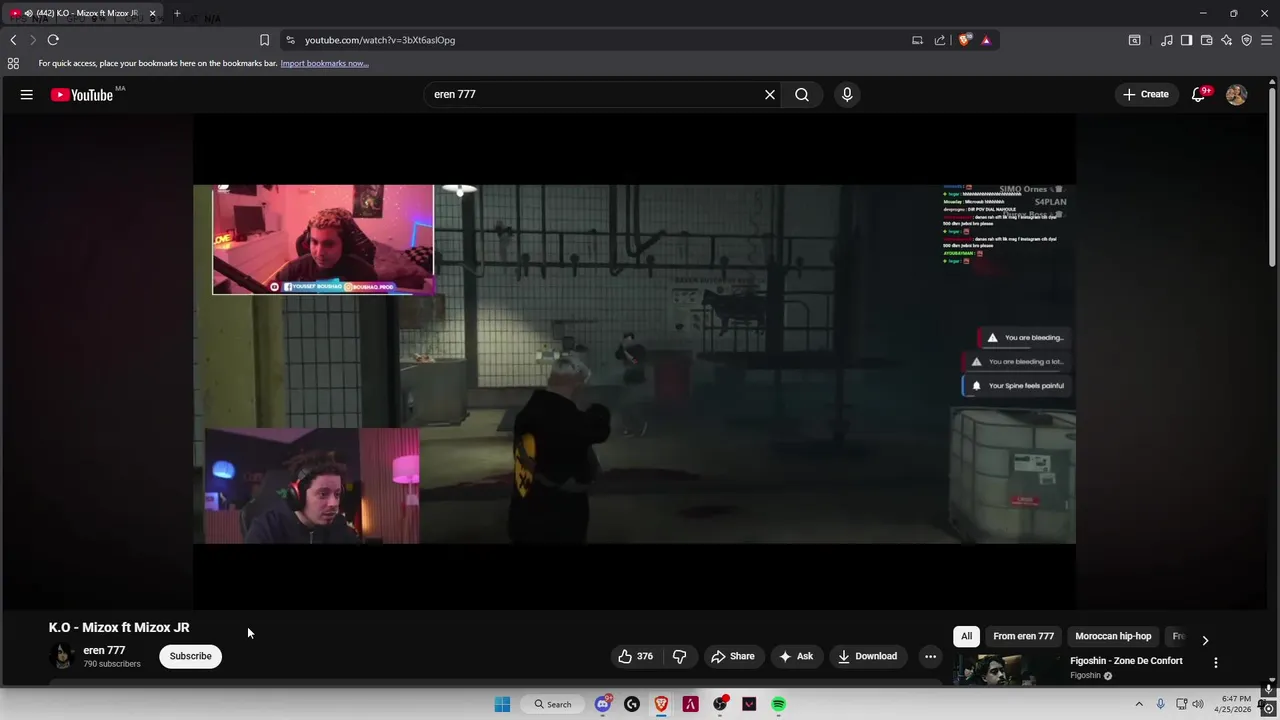
Task: Select 'Moroccan hip-hop' chip
Action: coord(1113,636)
